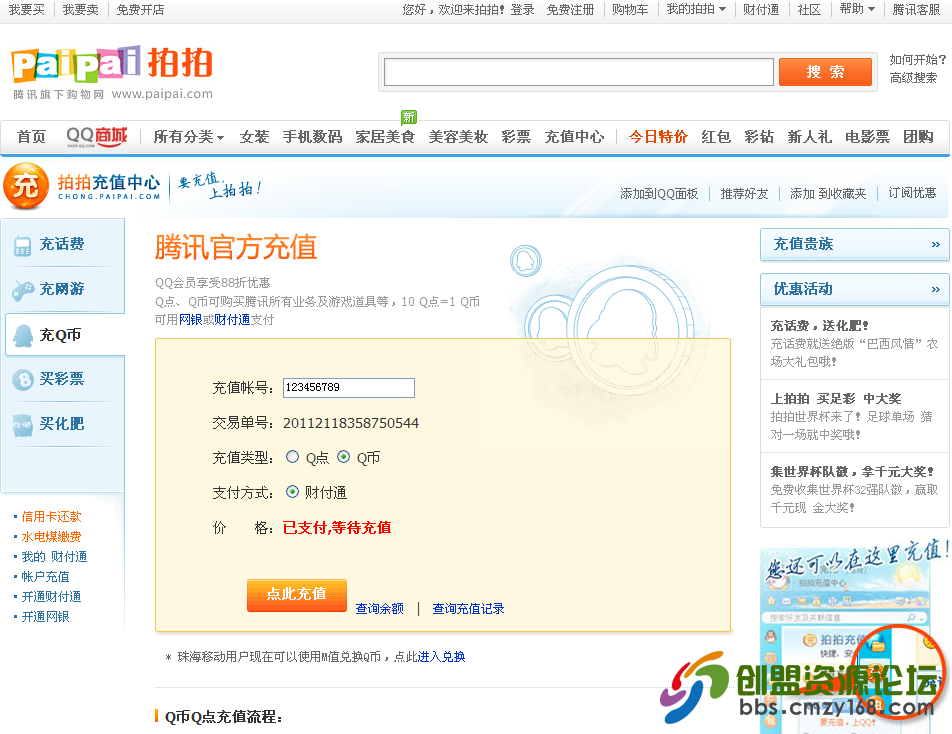
Task: Select the 买彩票 sidebar tab
Action: pos(63,379)
